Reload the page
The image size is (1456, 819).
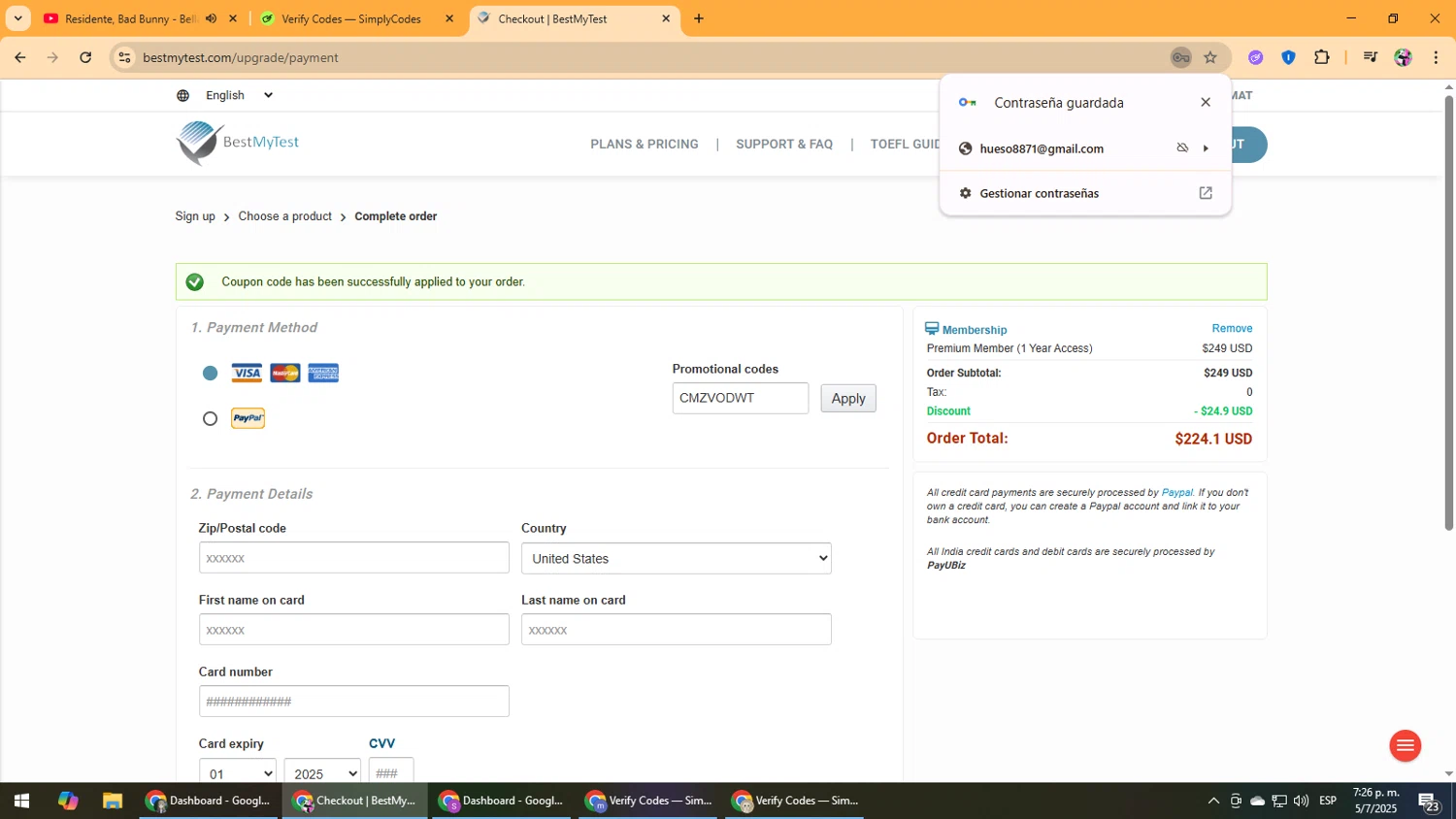click(85, 57)
